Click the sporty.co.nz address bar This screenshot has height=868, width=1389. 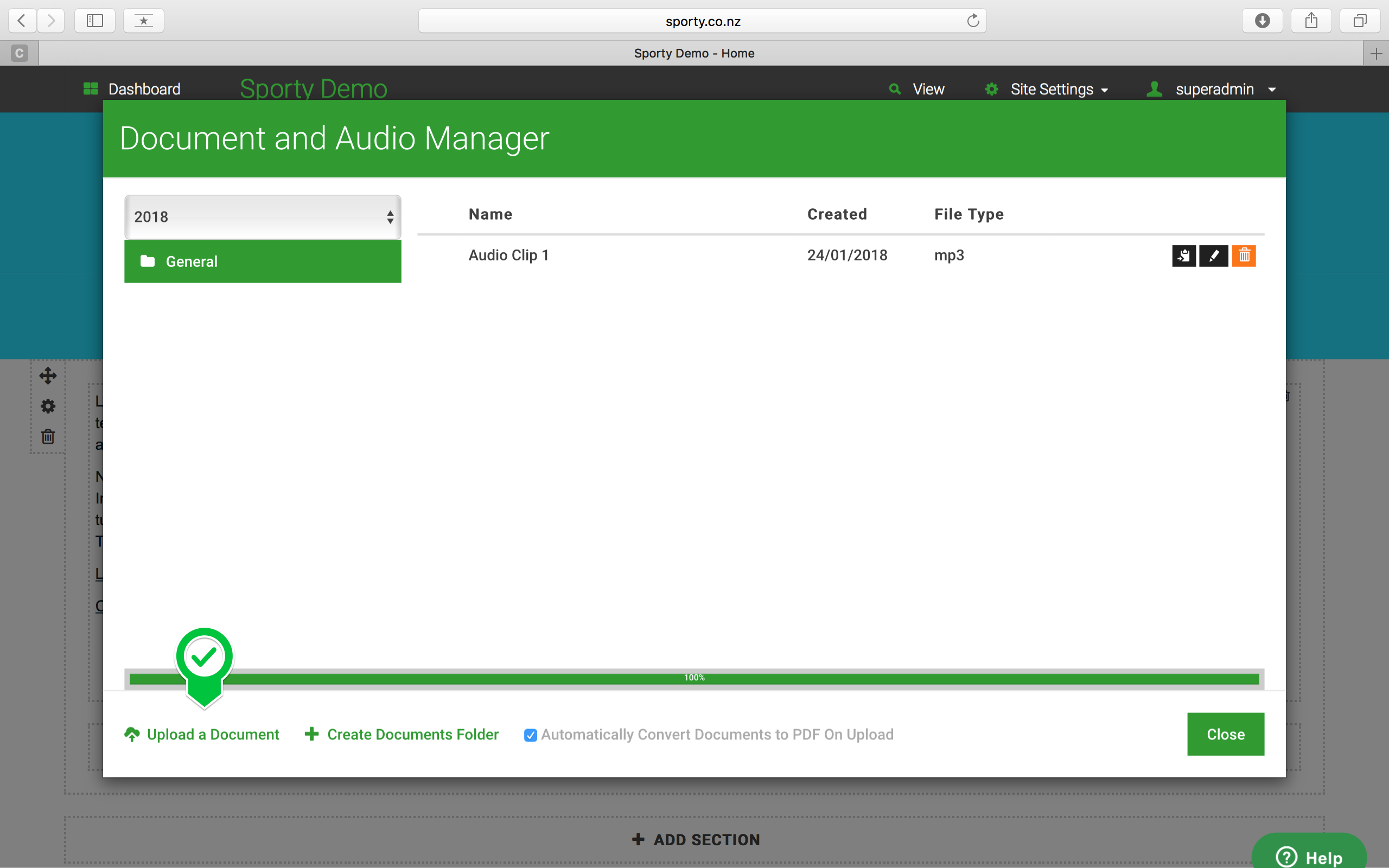coord(702,21)
